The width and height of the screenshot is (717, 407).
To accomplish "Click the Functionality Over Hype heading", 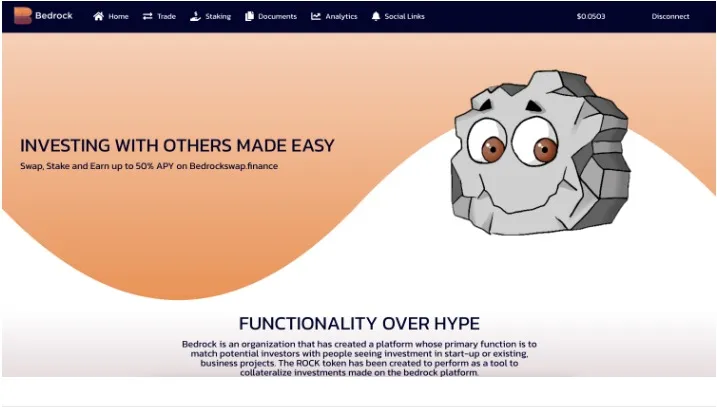I will point(359,323).
